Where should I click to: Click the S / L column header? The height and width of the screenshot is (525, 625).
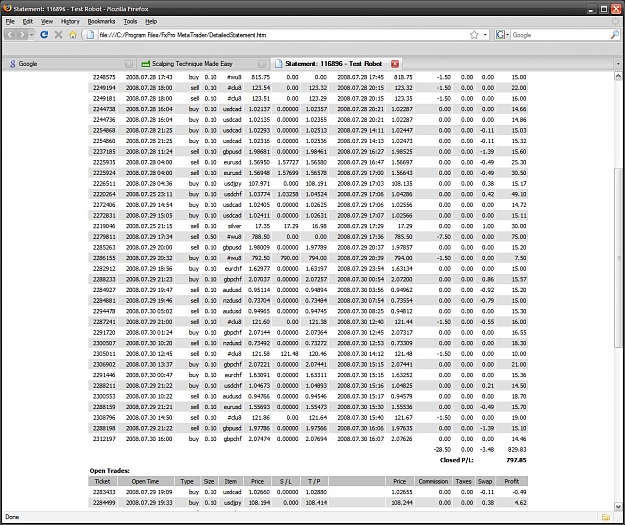pos(285,481)
